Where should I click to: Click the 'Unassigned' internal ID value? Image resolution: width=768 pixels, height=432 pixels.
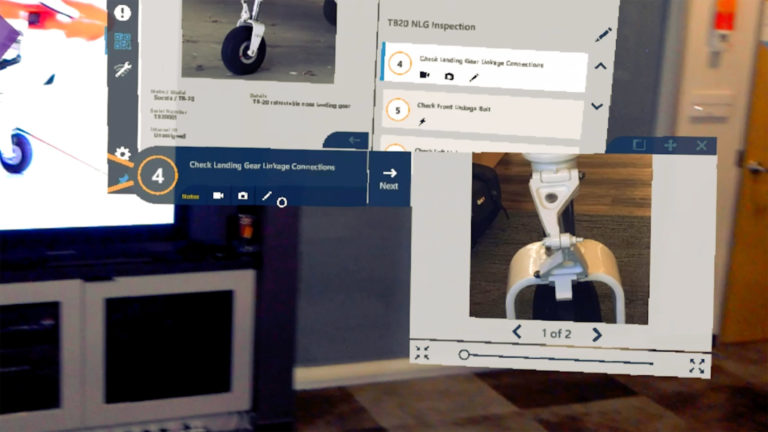(169, 135)
